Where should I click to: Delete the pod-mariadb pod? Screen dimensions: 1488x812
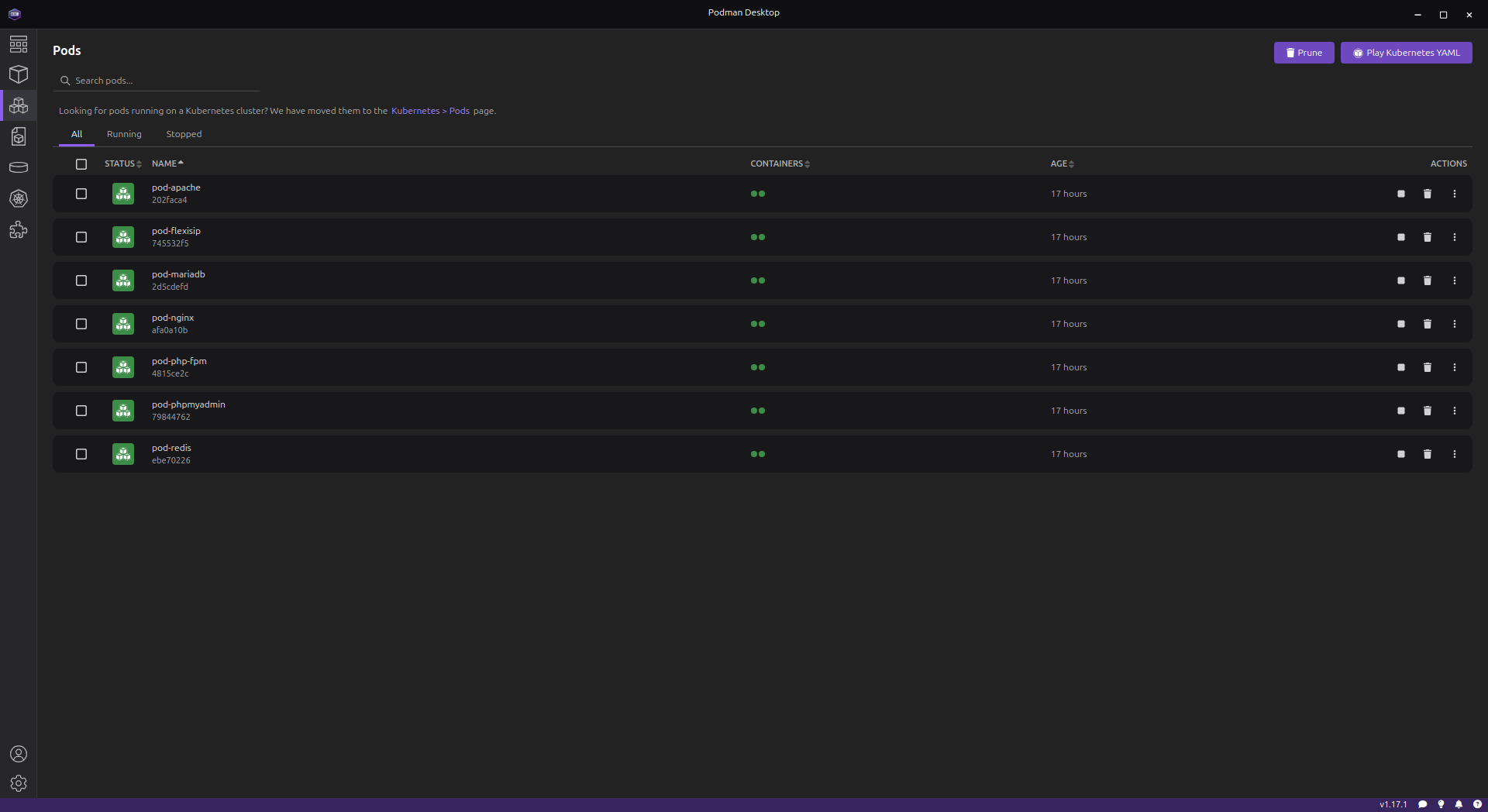pyautogui.click(x=1427, y=280)
